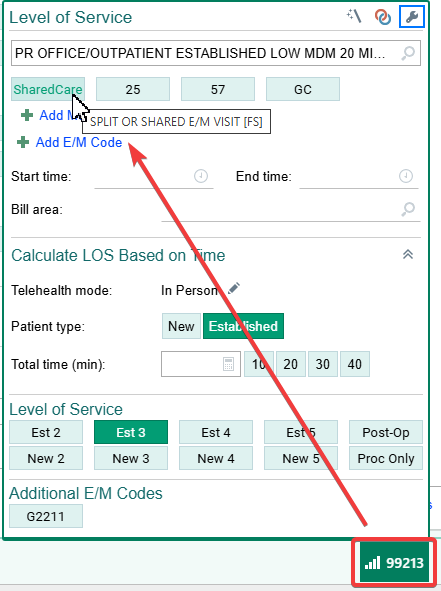Select Est 4 level of service
The width and height of the screenshot is (441, 591).
[x=216, y=432]
